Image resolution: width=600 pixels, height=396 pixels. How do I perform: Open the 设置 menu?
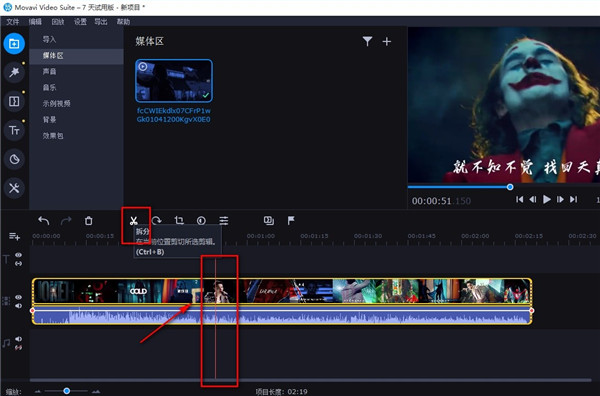(80, 22)
